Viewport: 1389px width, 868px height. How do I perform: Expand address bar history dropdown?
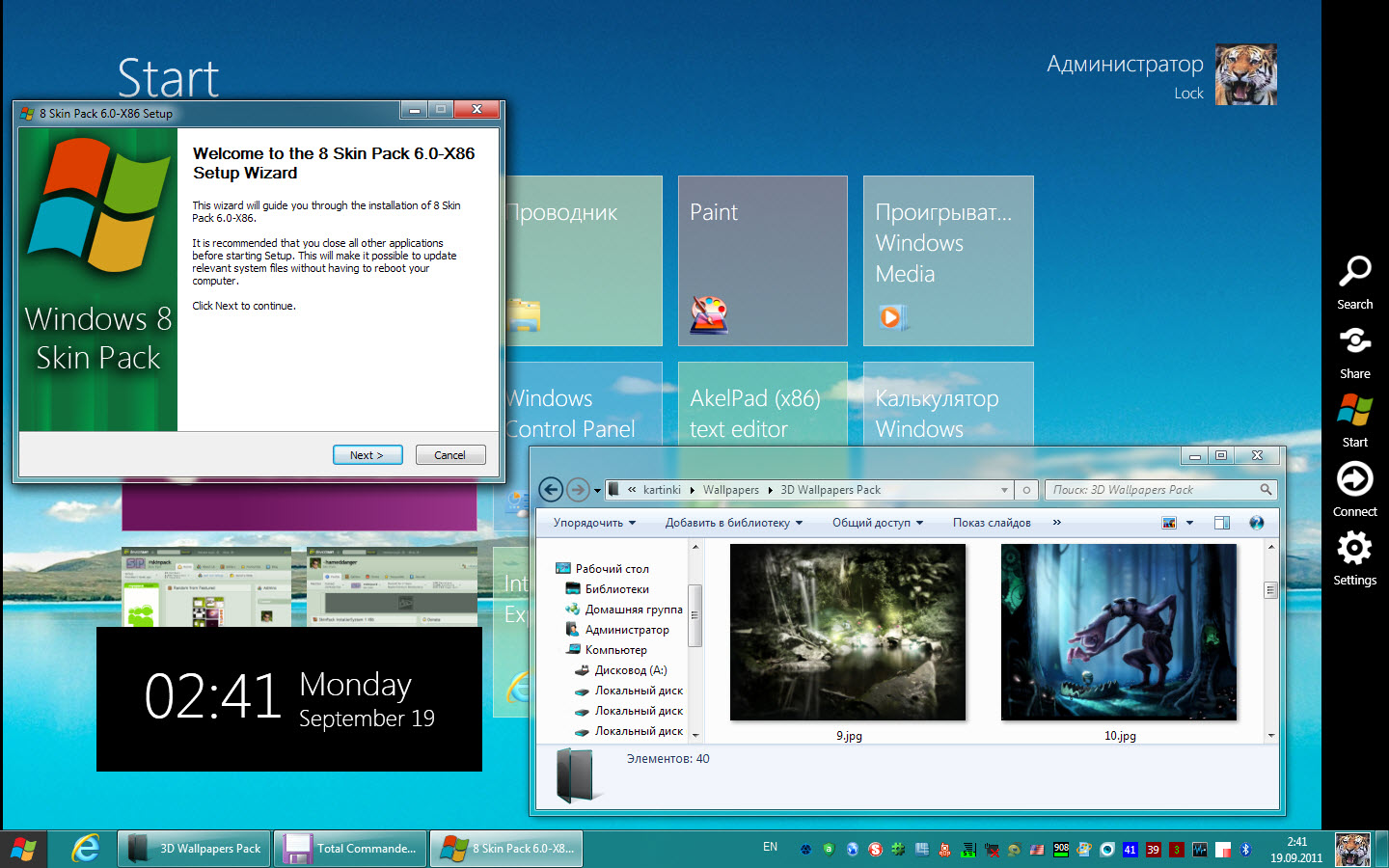(1004, 490)
